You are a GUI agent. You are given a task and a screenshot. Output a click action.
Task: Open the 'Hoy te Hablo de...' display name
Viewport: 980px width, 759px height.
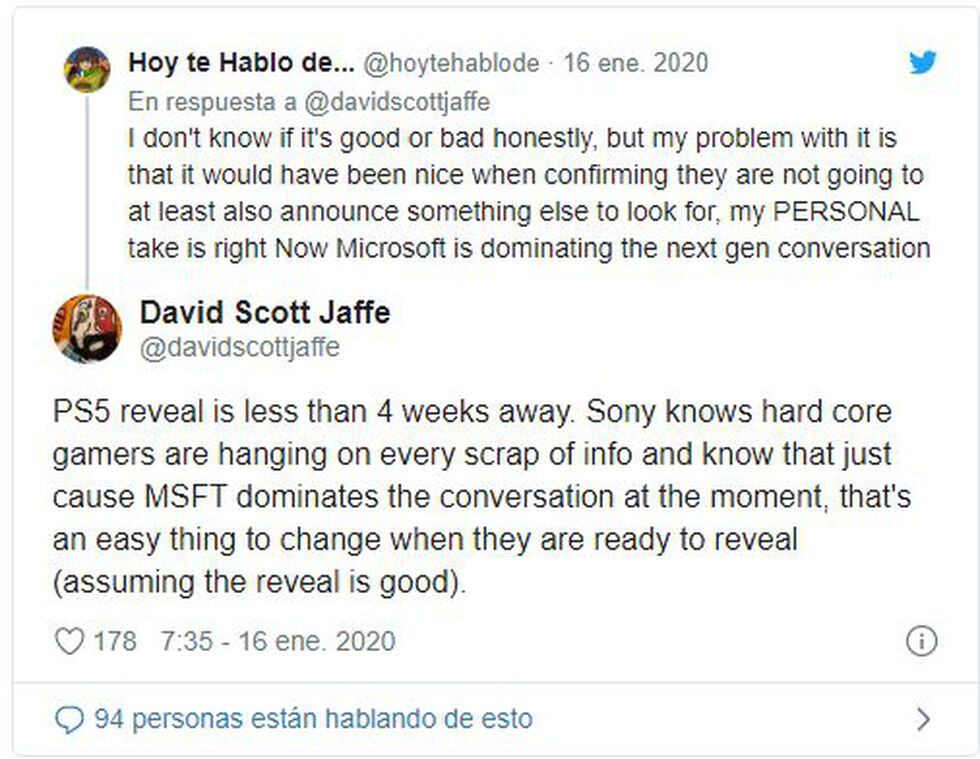click(241, 63)
